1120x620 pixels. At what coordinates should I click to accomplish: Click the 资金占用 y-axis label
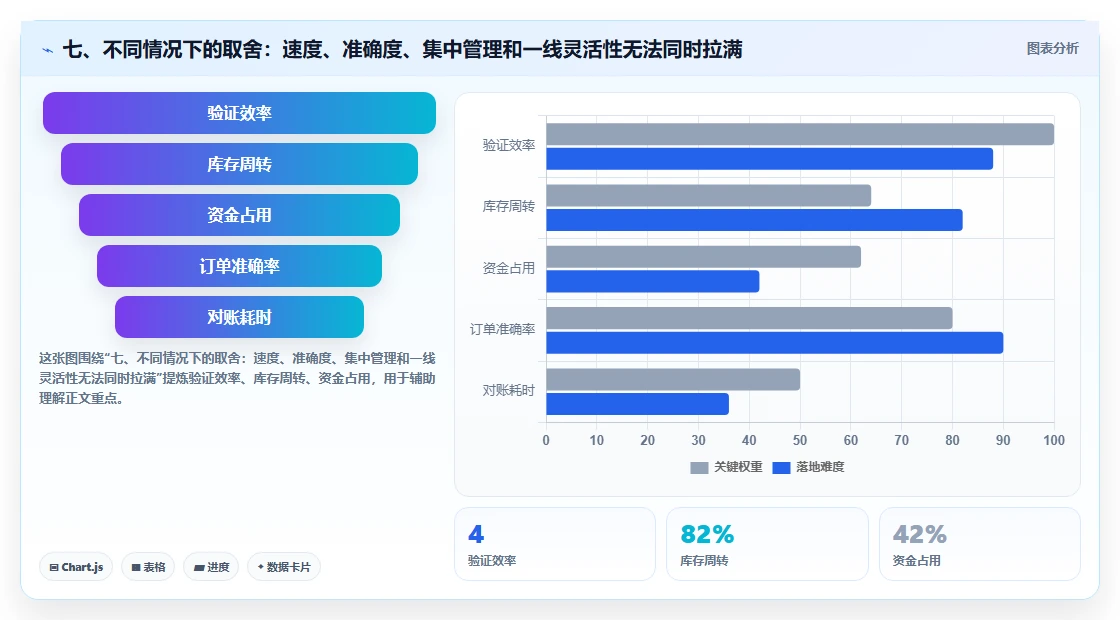coord(509,268)
